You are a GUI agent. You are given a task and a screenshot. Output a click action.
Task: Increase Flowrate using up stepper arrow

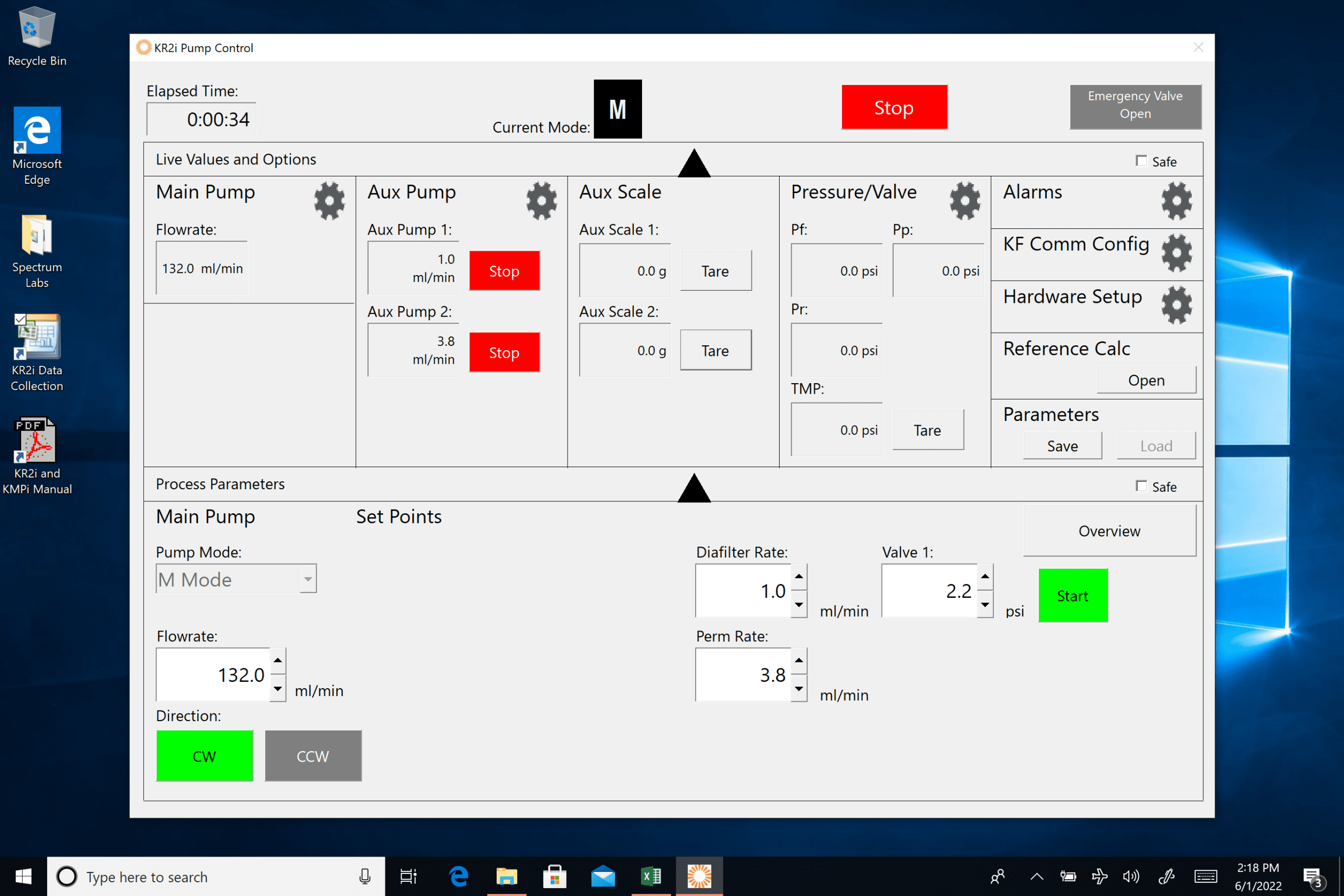[x=278, y=661]
